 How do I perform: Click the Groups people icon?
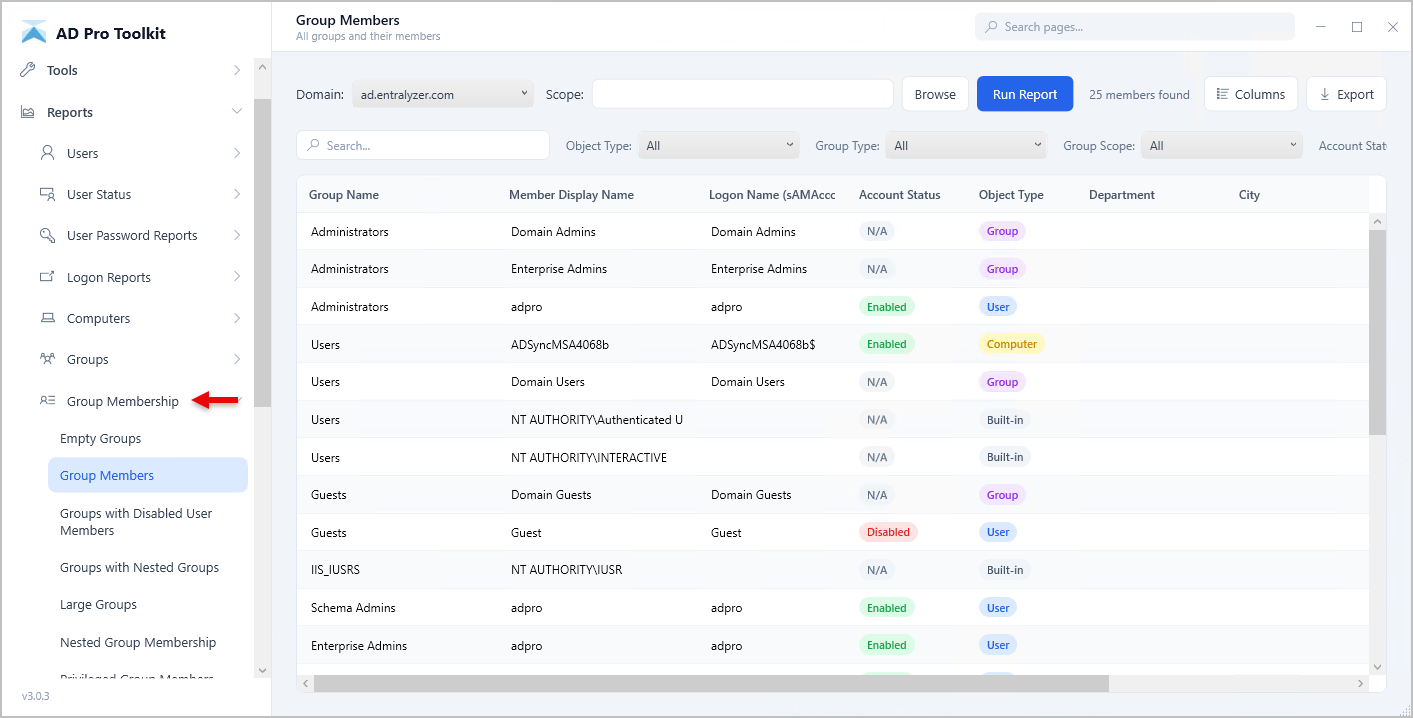(47, 359)
